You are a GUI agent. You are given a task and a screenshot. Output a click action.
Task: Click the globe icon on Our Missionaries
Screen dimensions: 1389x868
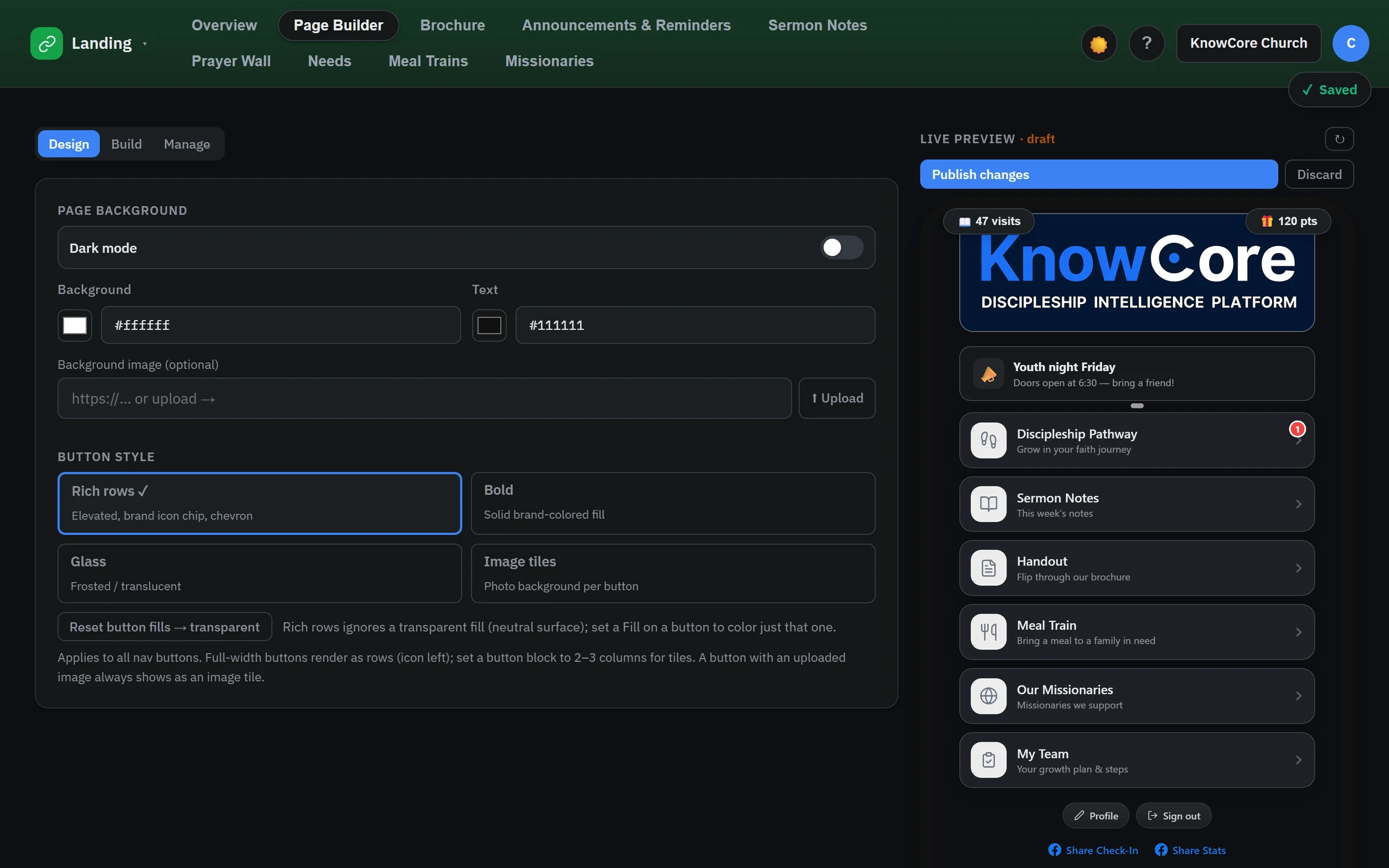(x=989, y=696)
